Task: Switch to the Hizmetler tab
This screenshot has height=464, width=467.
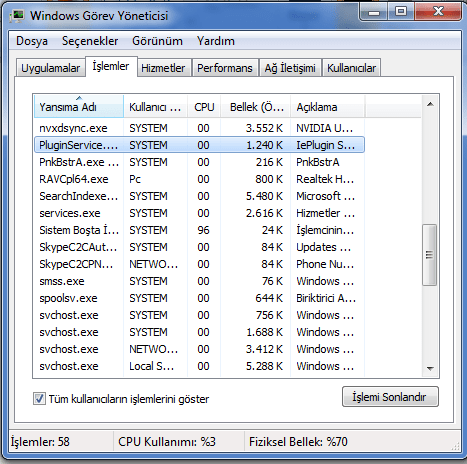Action: (x=163, y=68)
